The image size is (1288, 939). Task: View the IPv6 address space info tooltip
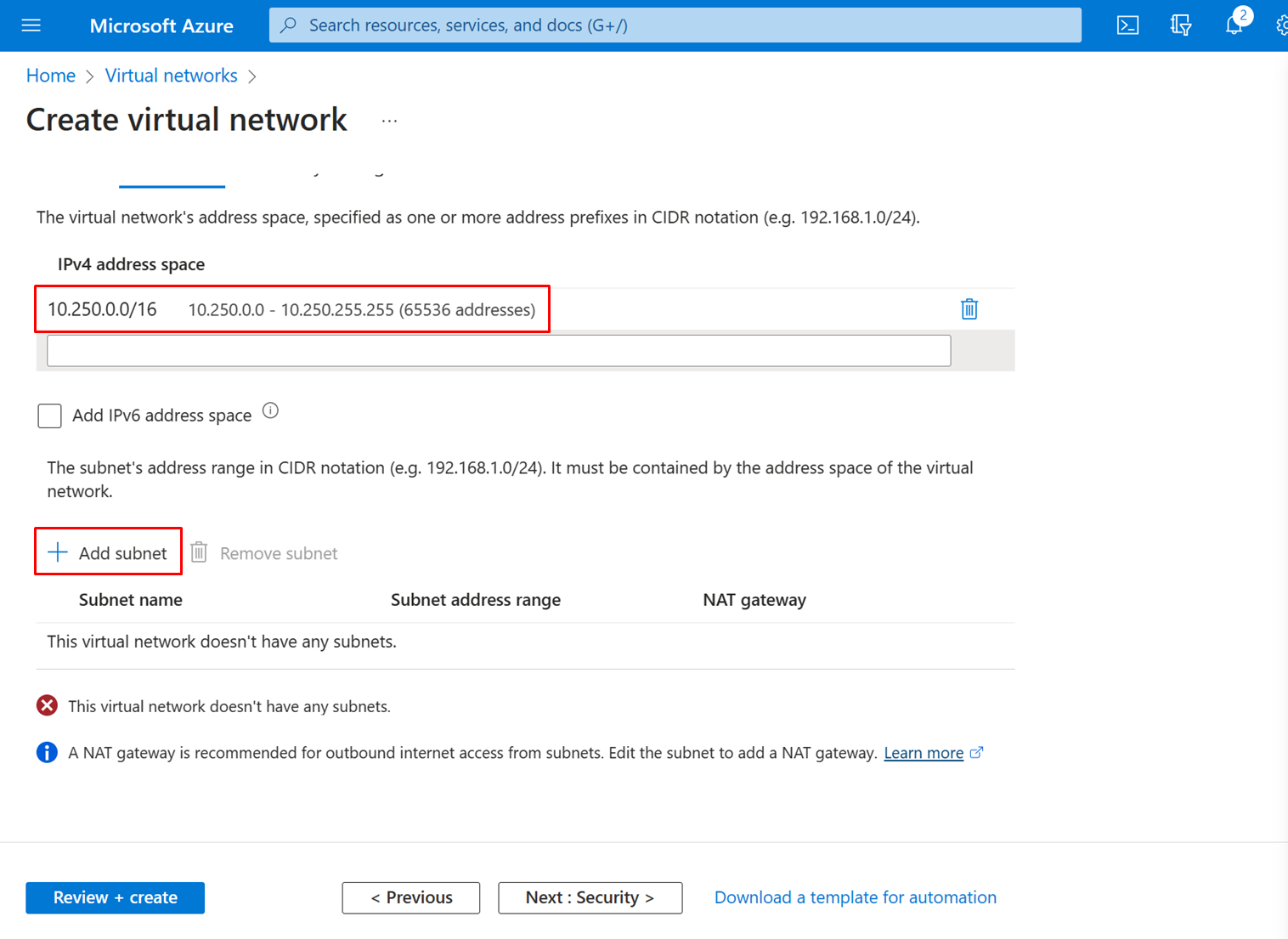click(270, 410)
